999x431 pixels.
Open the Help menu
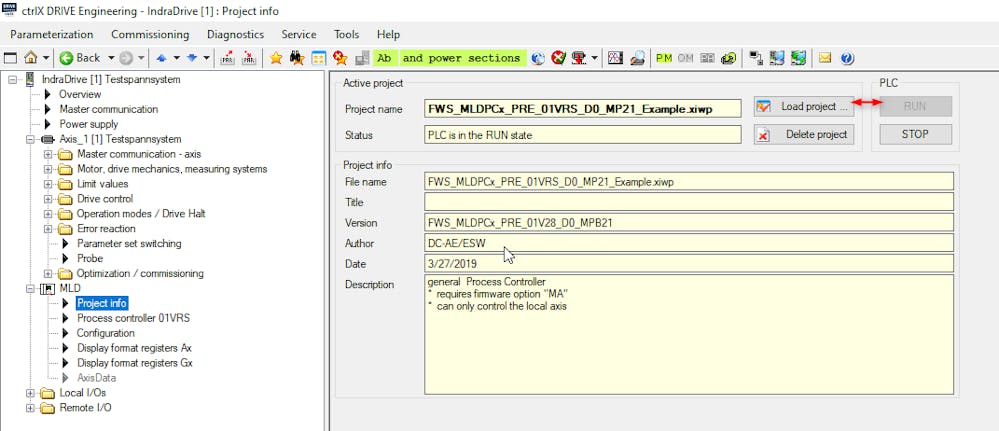pos(388,34)
